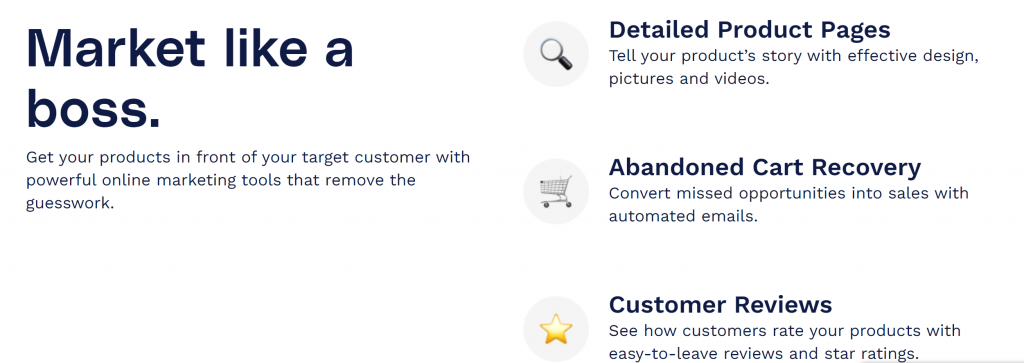Click the 'See how customers rate' description
The image size is (1024, 363).
tap(785, 342)
